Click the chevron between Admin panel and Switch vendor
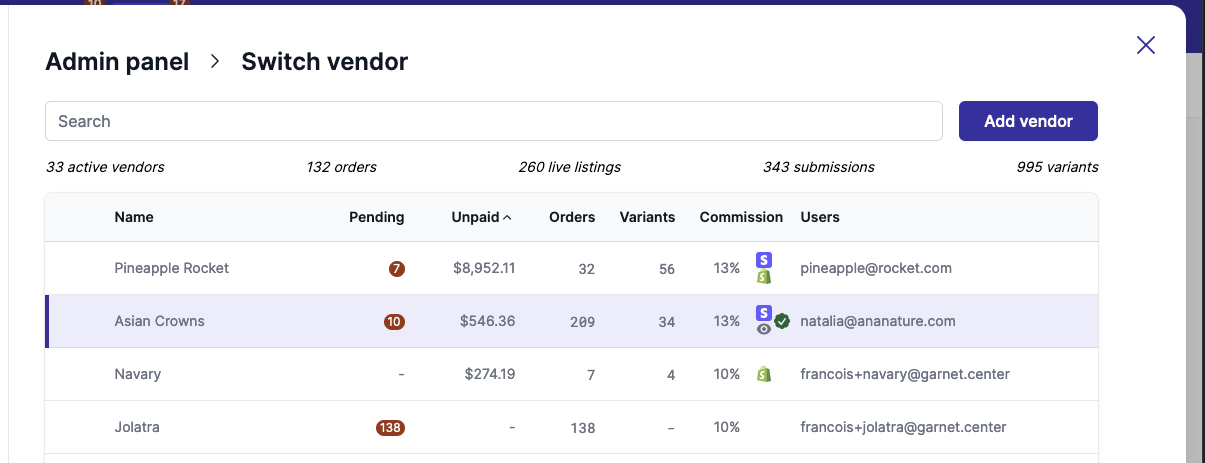 (215, 62)
